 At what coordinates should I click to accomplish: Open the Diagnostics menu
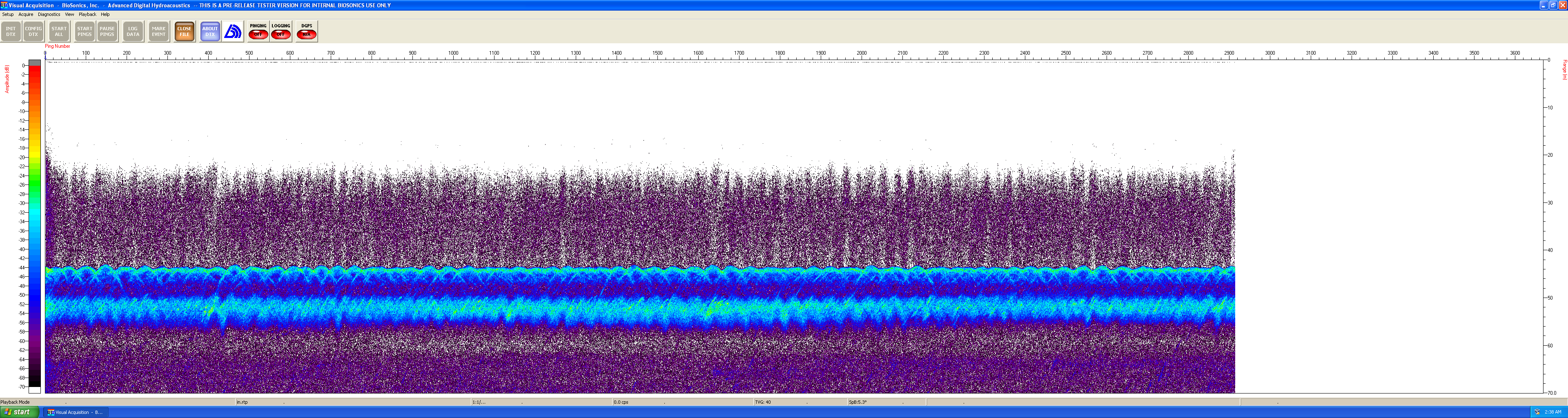tap(49, 15)
